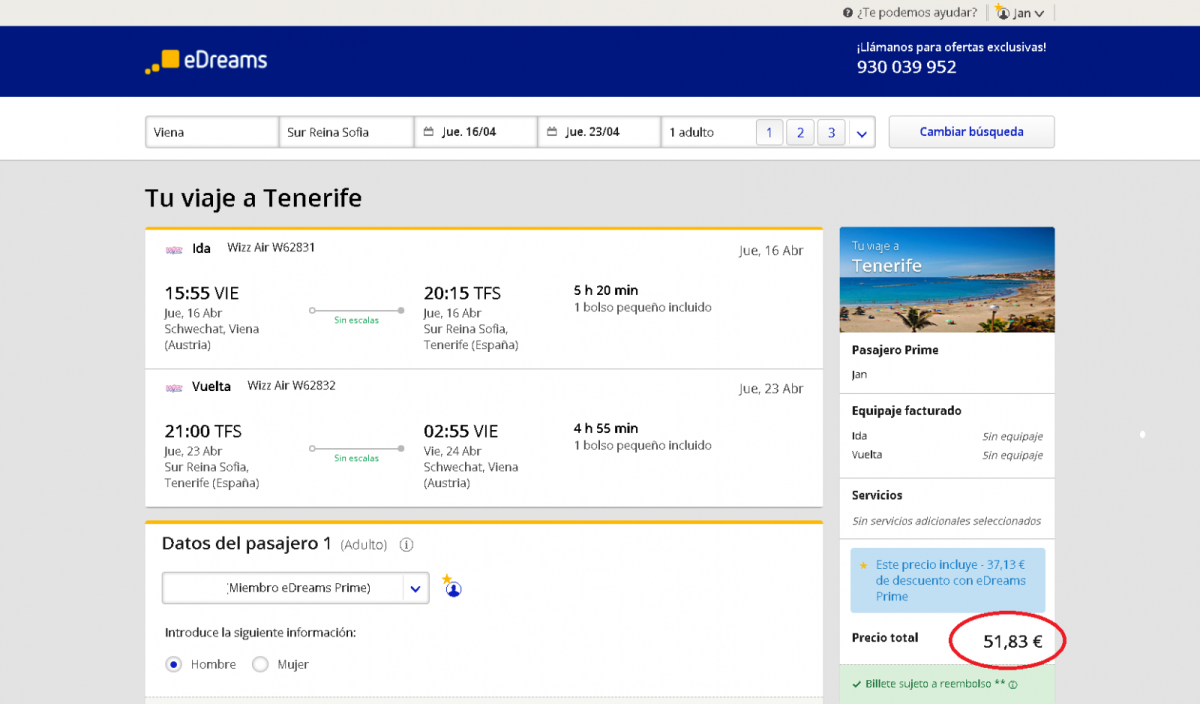
Task: Select 3 passengers button
Action: pos(831,132)
